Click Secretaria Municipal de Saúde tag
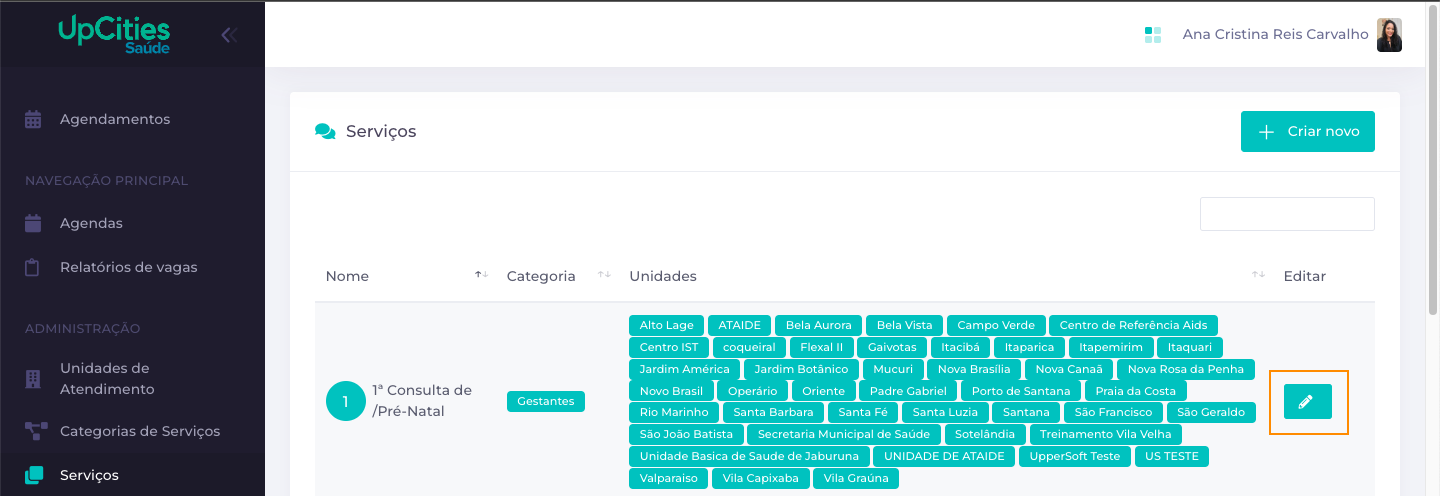 (844, 434)
